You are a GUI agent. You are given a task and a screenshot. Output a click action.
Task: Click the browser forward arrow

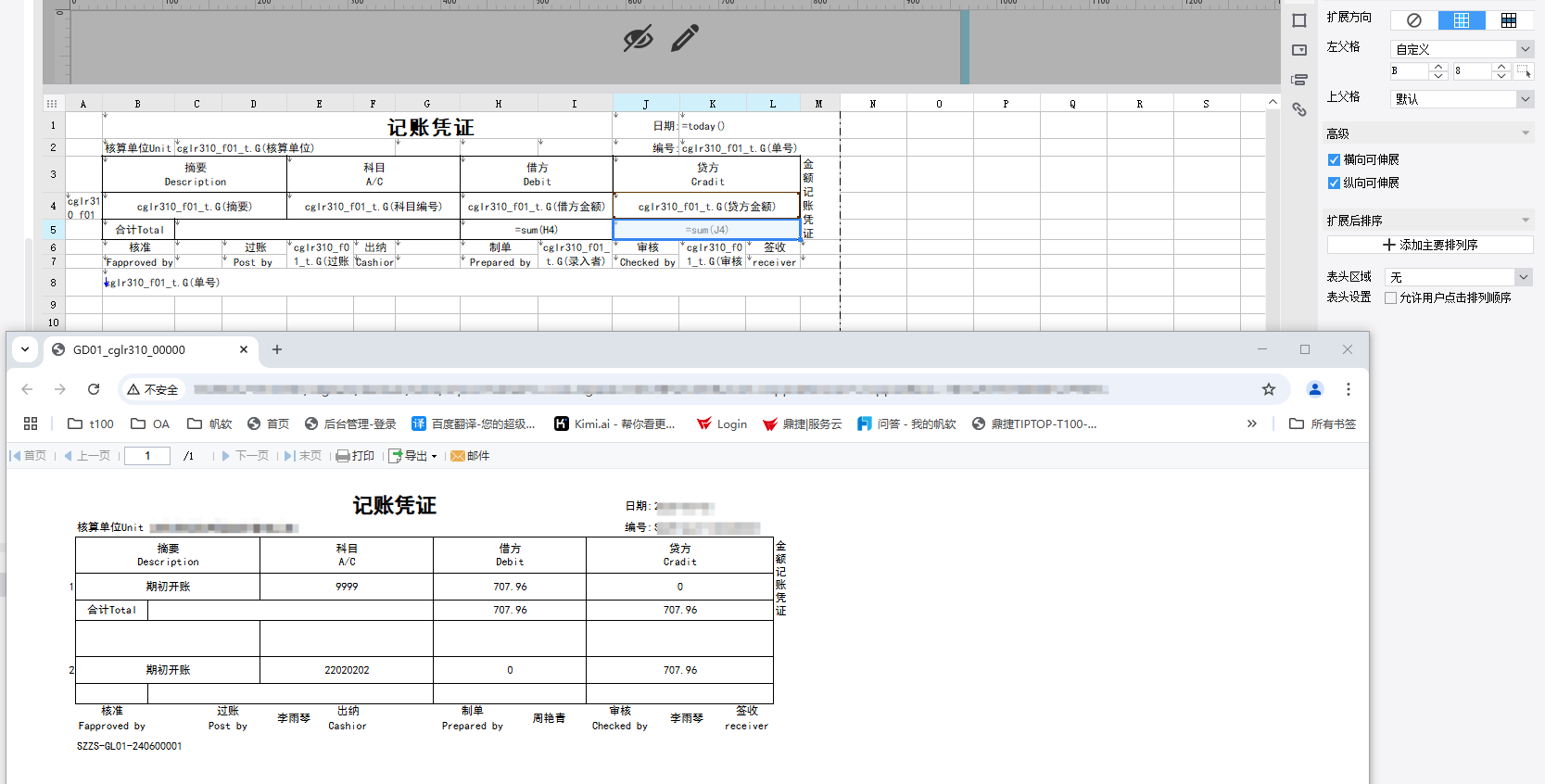pyautogui.click(x=60, y=389)
